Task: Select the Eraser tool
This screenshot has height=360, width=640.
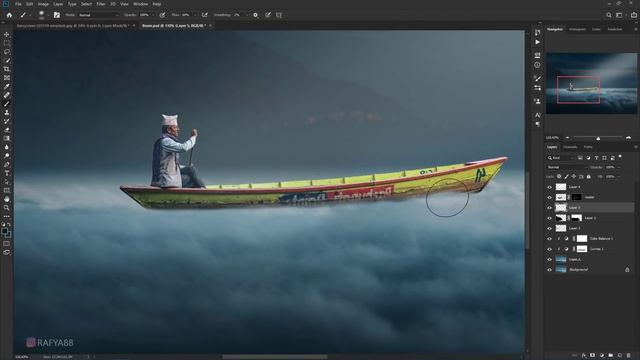Action: [x=7, y=130]
